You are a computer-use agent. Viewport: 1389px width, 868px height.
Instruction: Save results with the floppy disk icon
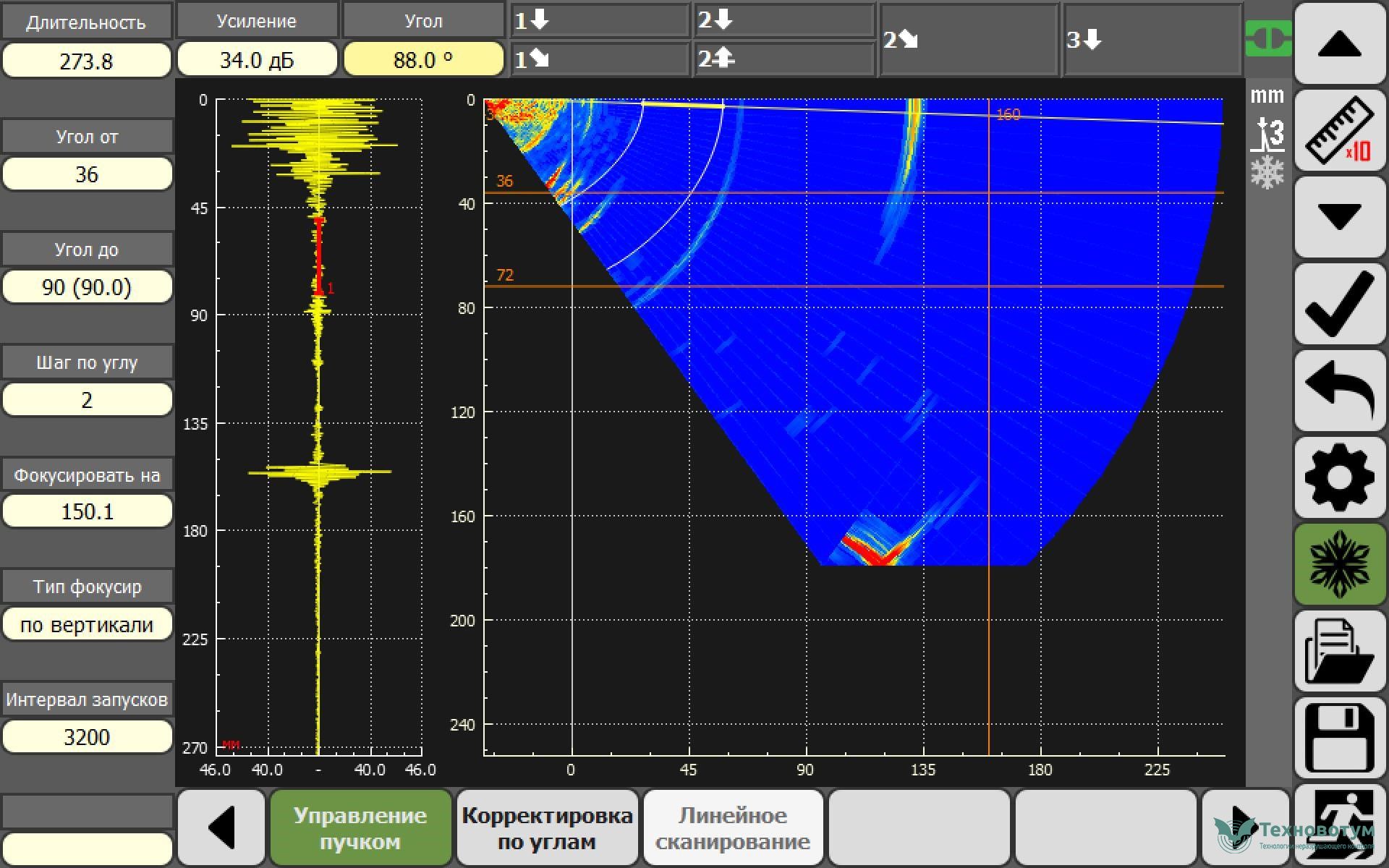pos(1339,739)
